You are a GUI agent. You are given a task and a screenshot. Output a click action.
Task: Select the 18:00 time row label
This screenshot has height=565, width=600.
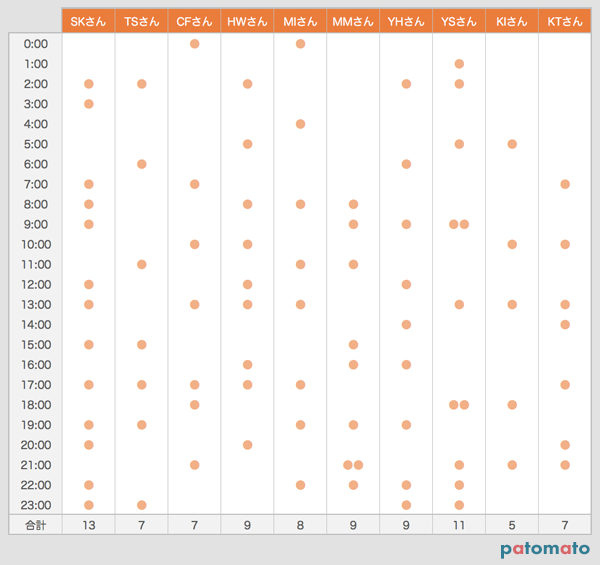tap(36, 405)
